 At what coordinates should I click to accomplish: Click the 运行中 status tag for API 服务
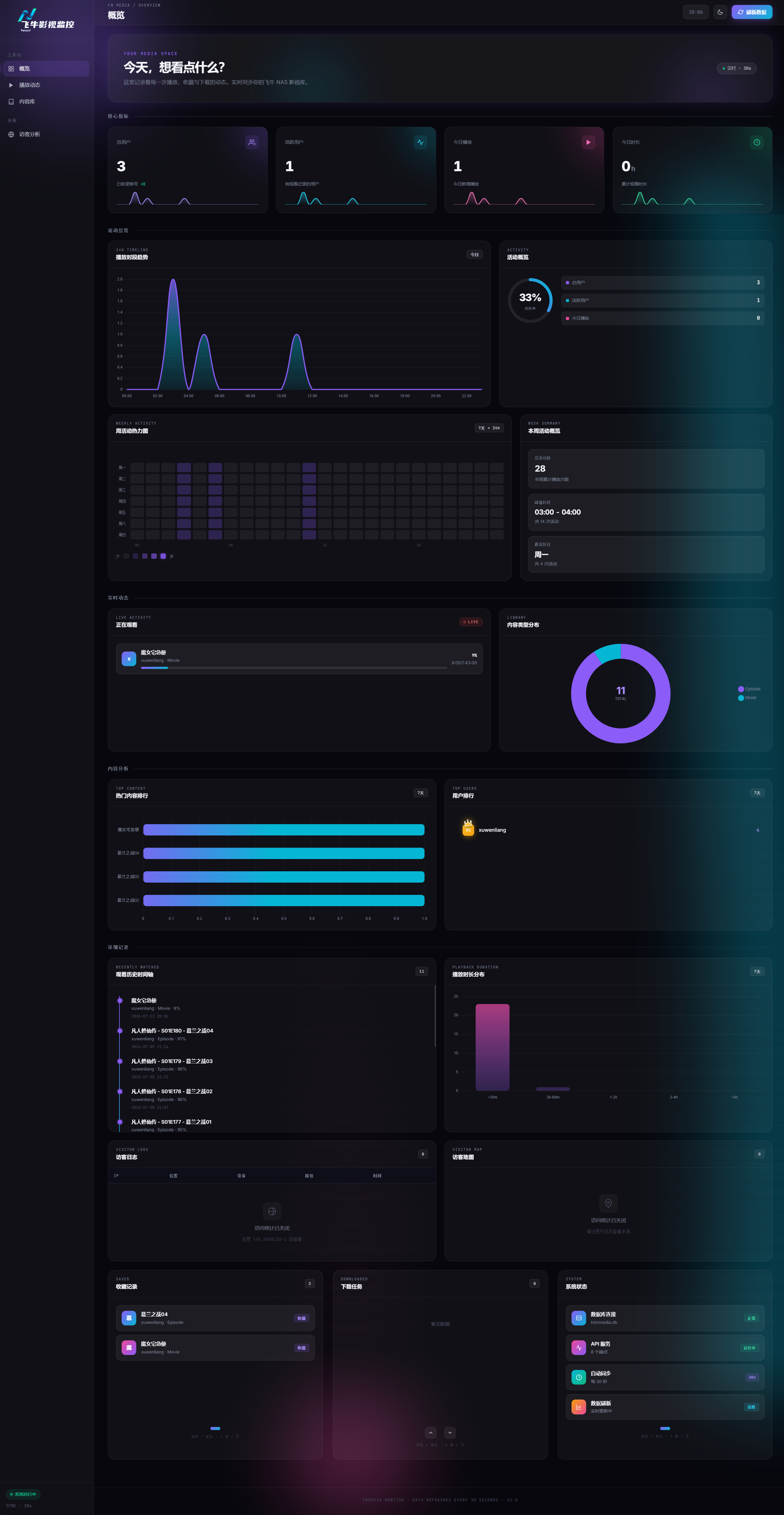749,1348
